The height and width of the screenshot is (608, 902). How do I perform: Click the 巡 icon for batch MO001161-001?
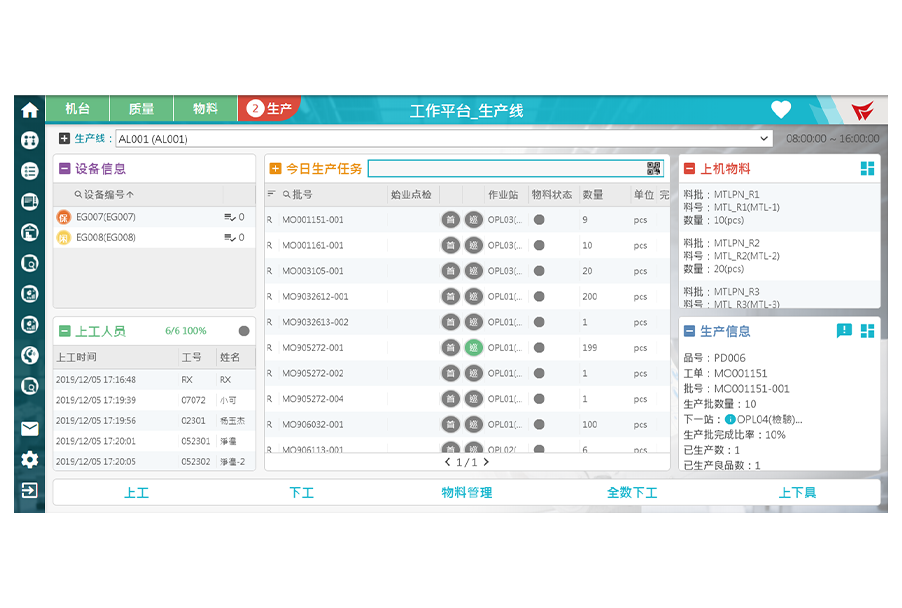(473, 245)
